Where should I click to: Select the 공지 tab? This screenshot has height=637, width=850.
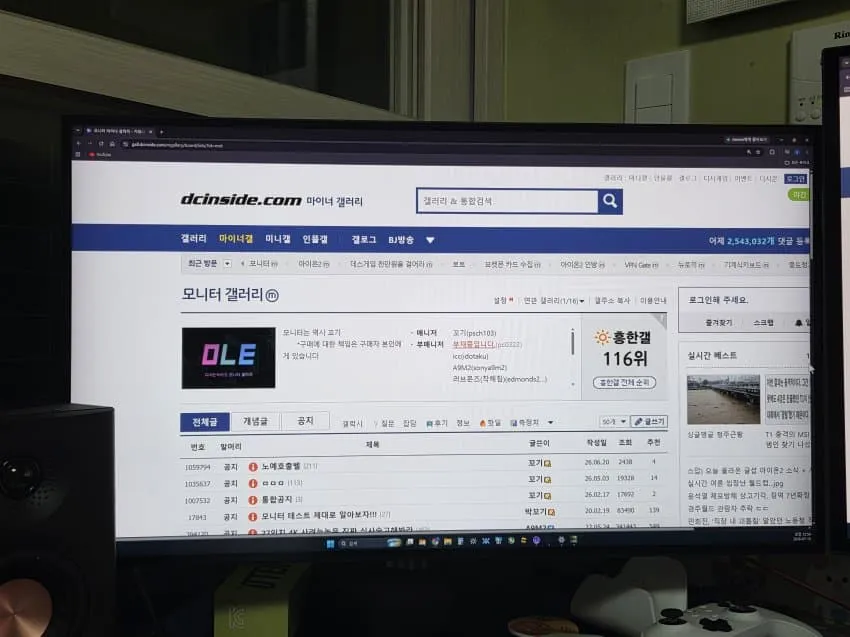click(305, 421)
